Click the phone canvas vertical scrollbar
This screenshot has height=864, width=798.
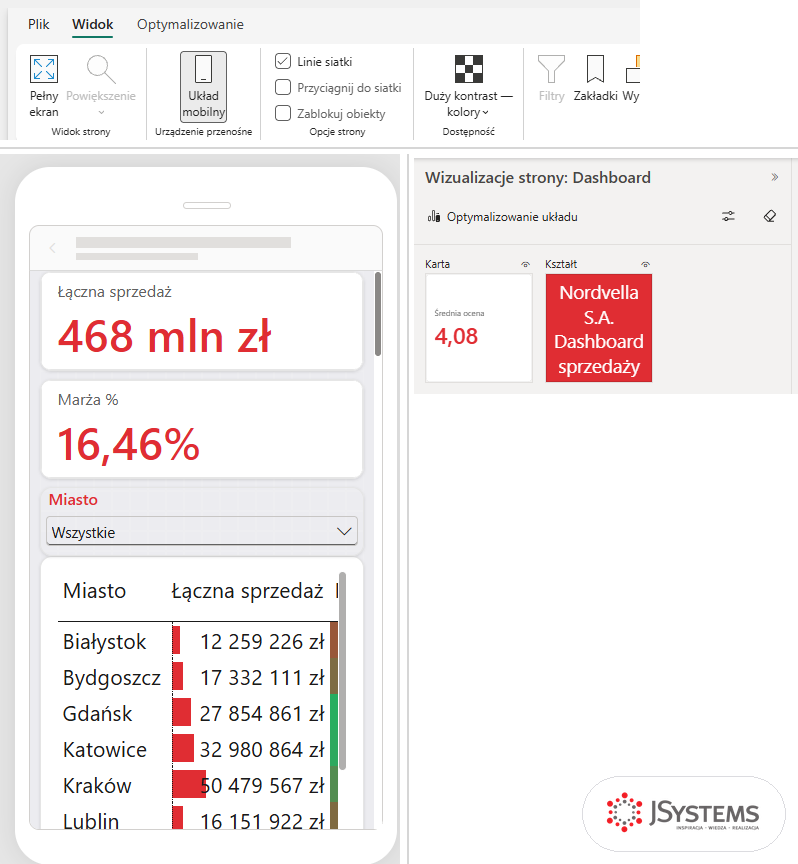click(x=378, y=314)
